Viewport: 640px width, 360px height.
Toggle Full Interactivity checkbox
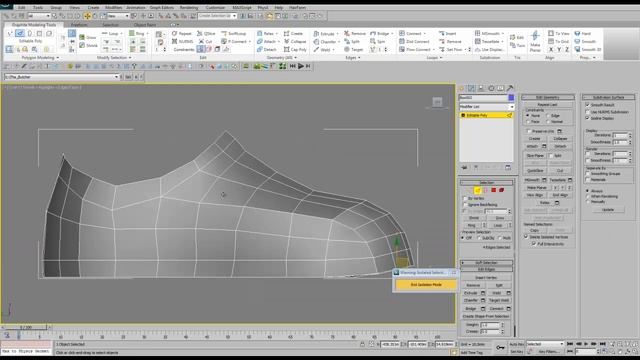pos(534,244)
